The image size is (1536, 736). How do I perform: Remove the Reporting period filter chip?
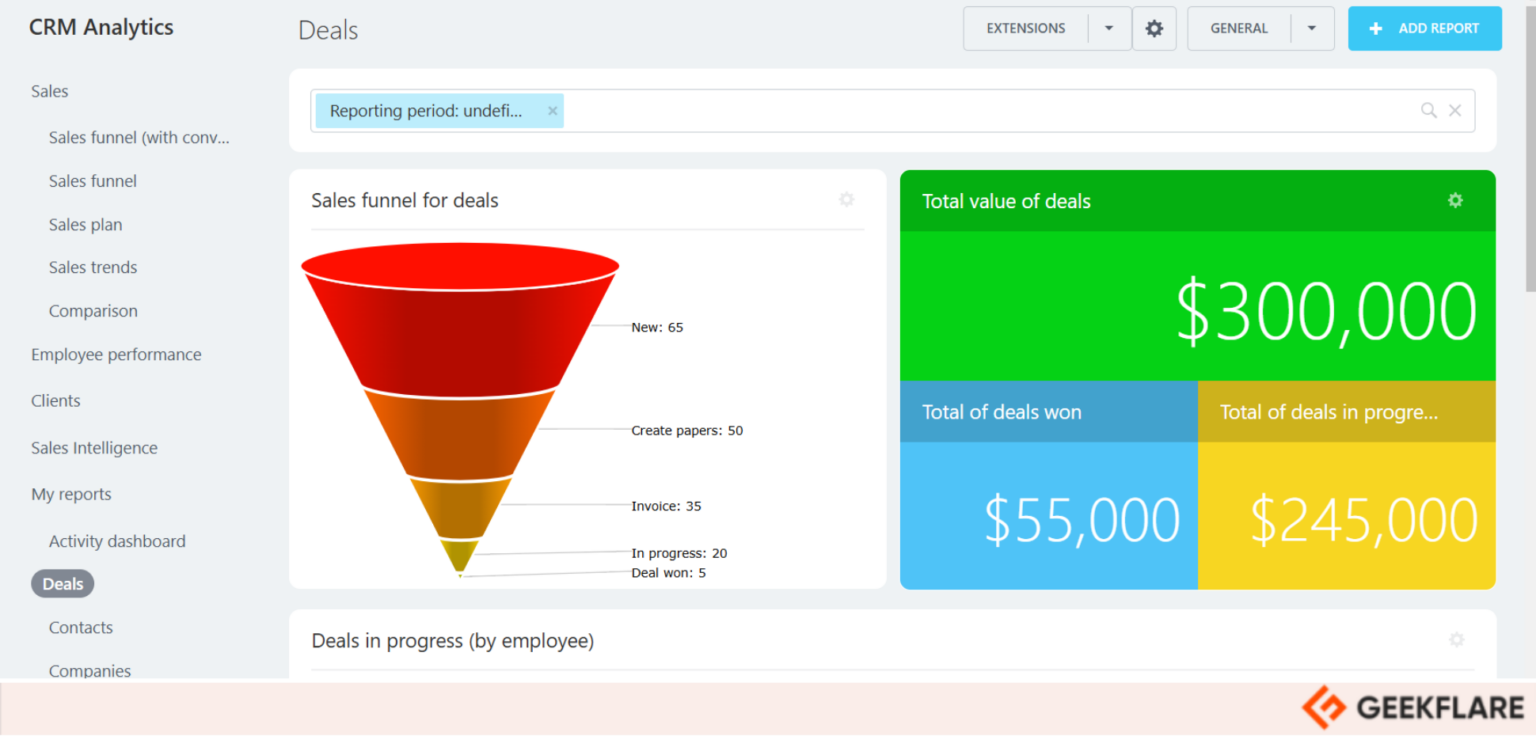coord(552,111)
